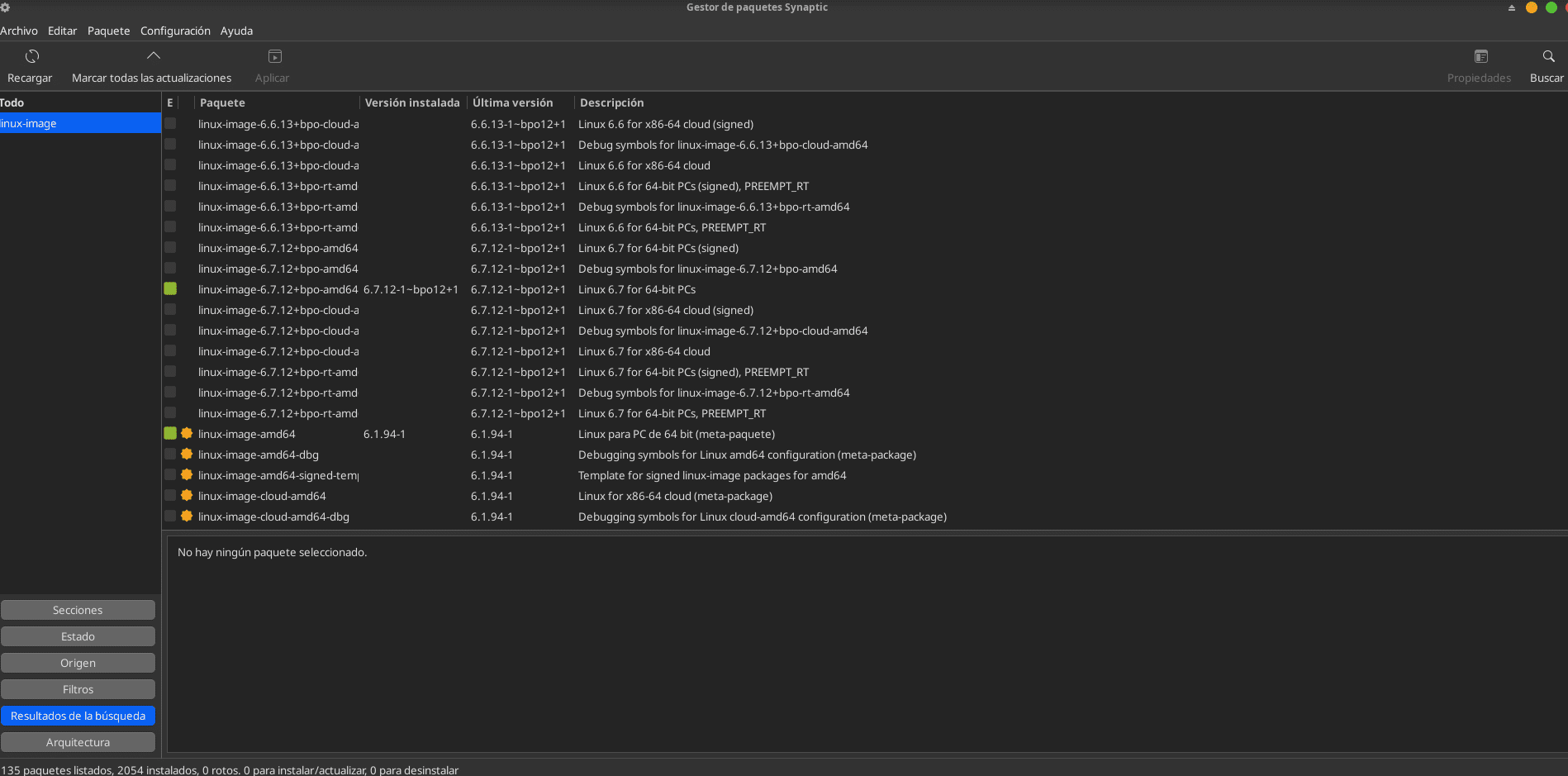This screenshot has width=1568, height=776.
Task: Mark the checkbox for Linux 6.6 for 64-bit PCs, PREEMPT_RT
Action: coord(170,226)
